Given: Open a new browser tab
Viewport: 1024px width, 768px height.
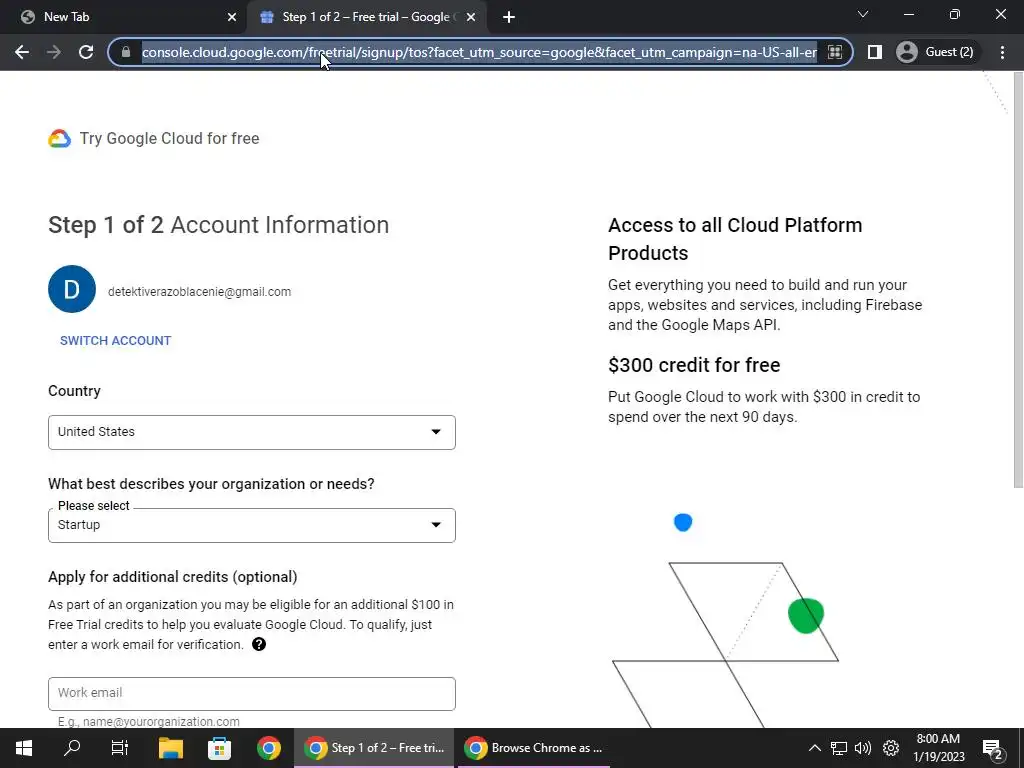Looking at the screenshot, I should 509,17.
